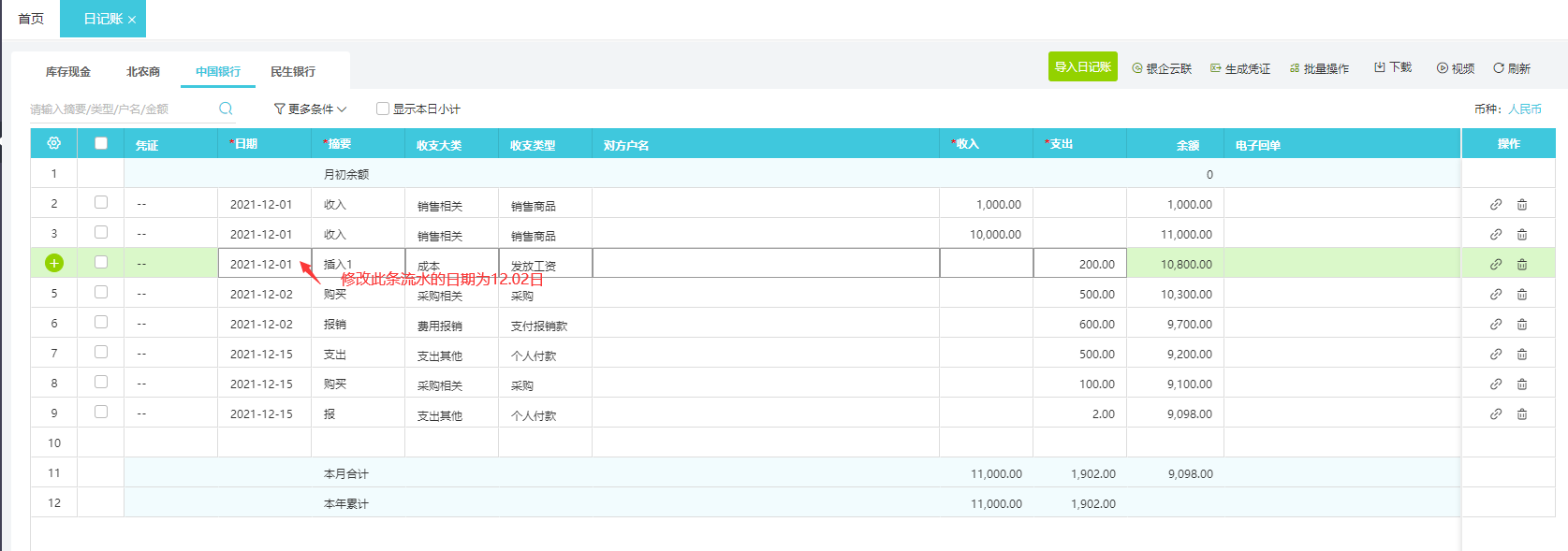This screenshot has height=551, width=1568.
Task: Check the row 7 checkbox
Action: (x=101, y=352)
